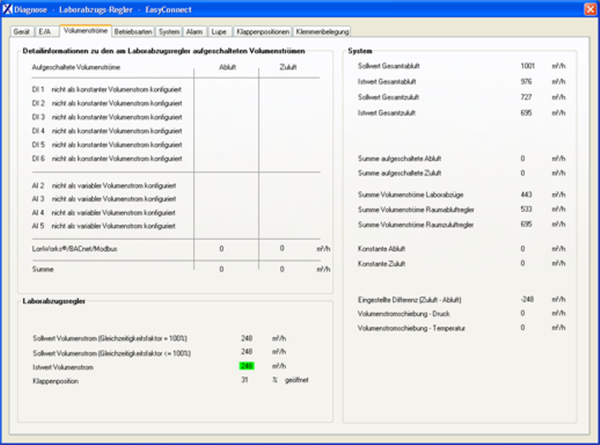
Task: Open the Klappenpositionen tab
Action: [x=262, y=32]
